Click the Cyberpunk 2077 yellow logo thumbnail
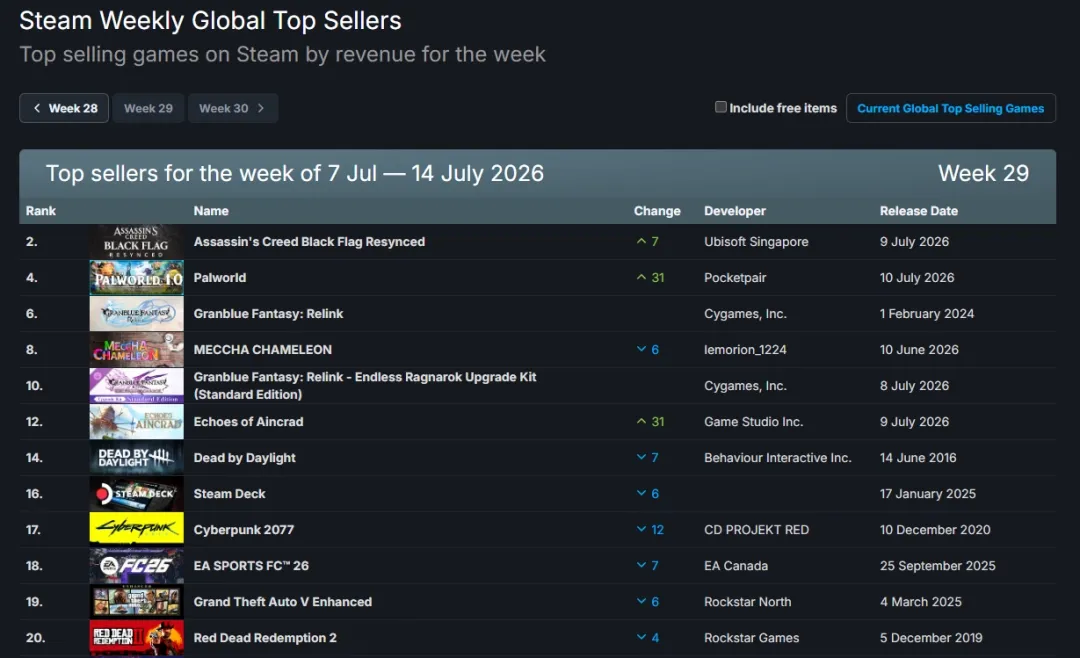 coord(136,529)
